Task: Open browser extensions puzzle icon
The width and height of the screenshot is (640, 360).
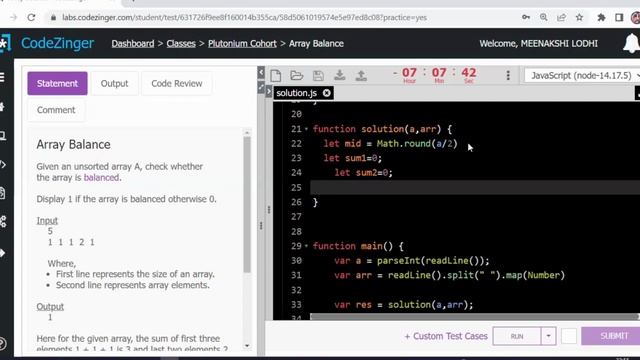Action: (x=601, y=18)
